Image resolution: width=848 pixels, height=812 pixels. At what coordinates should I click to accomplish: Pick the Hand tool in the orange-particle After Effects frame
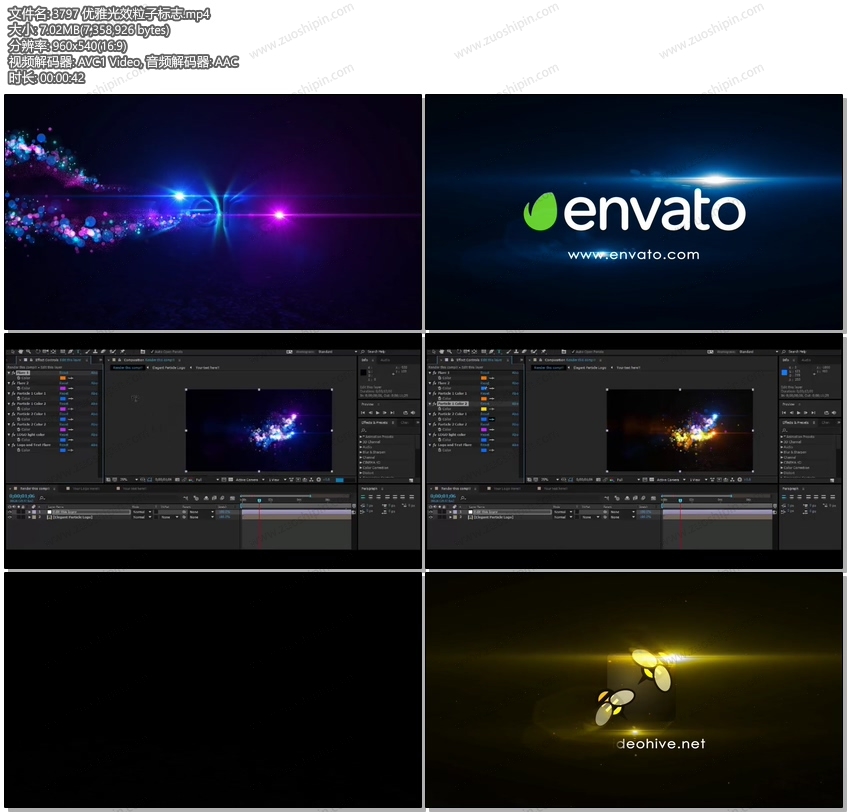pos(443,352)
